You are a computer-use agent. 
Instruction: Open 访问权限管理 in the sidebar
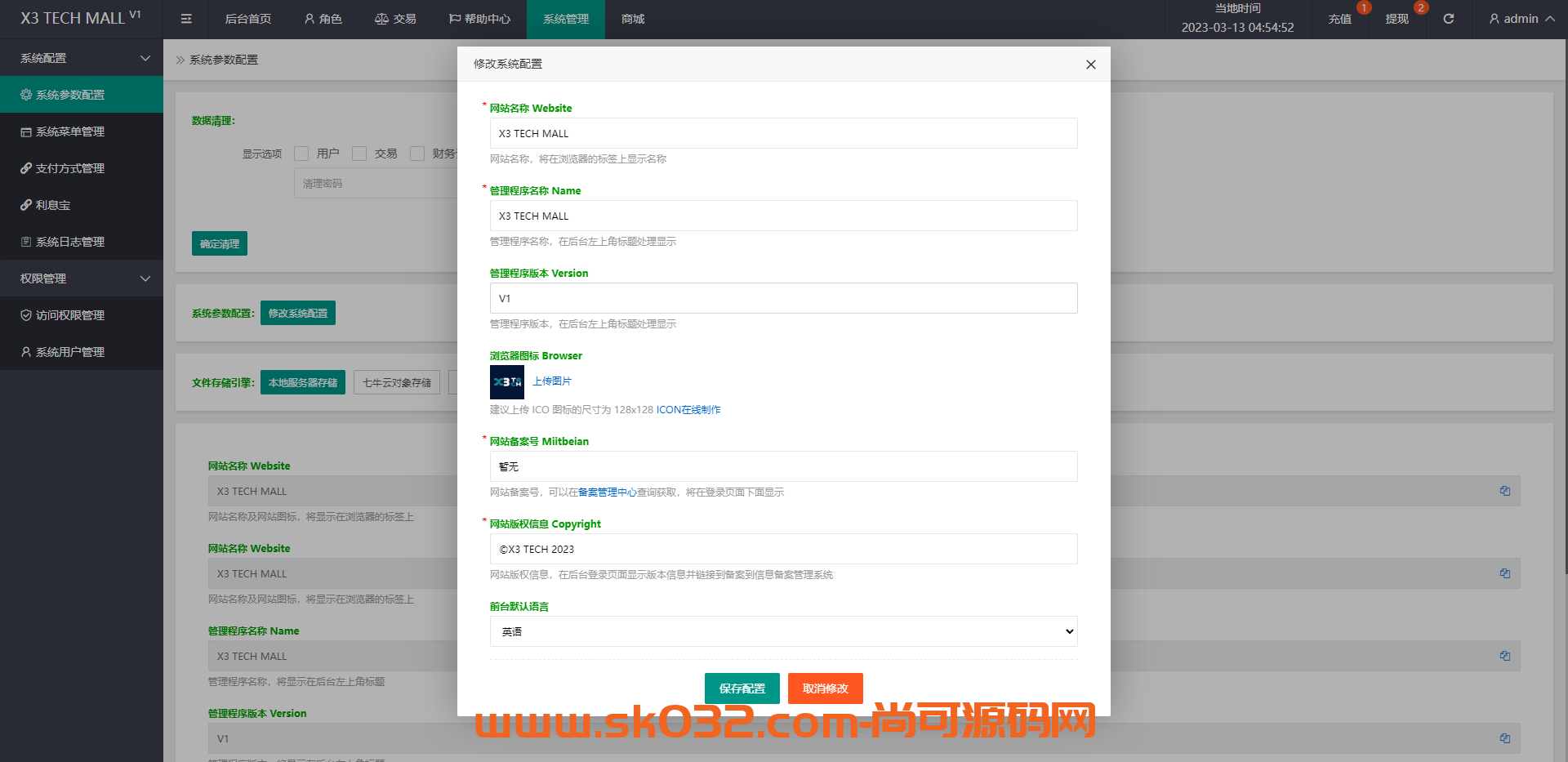pyautogui.click(x=82, y=315)
